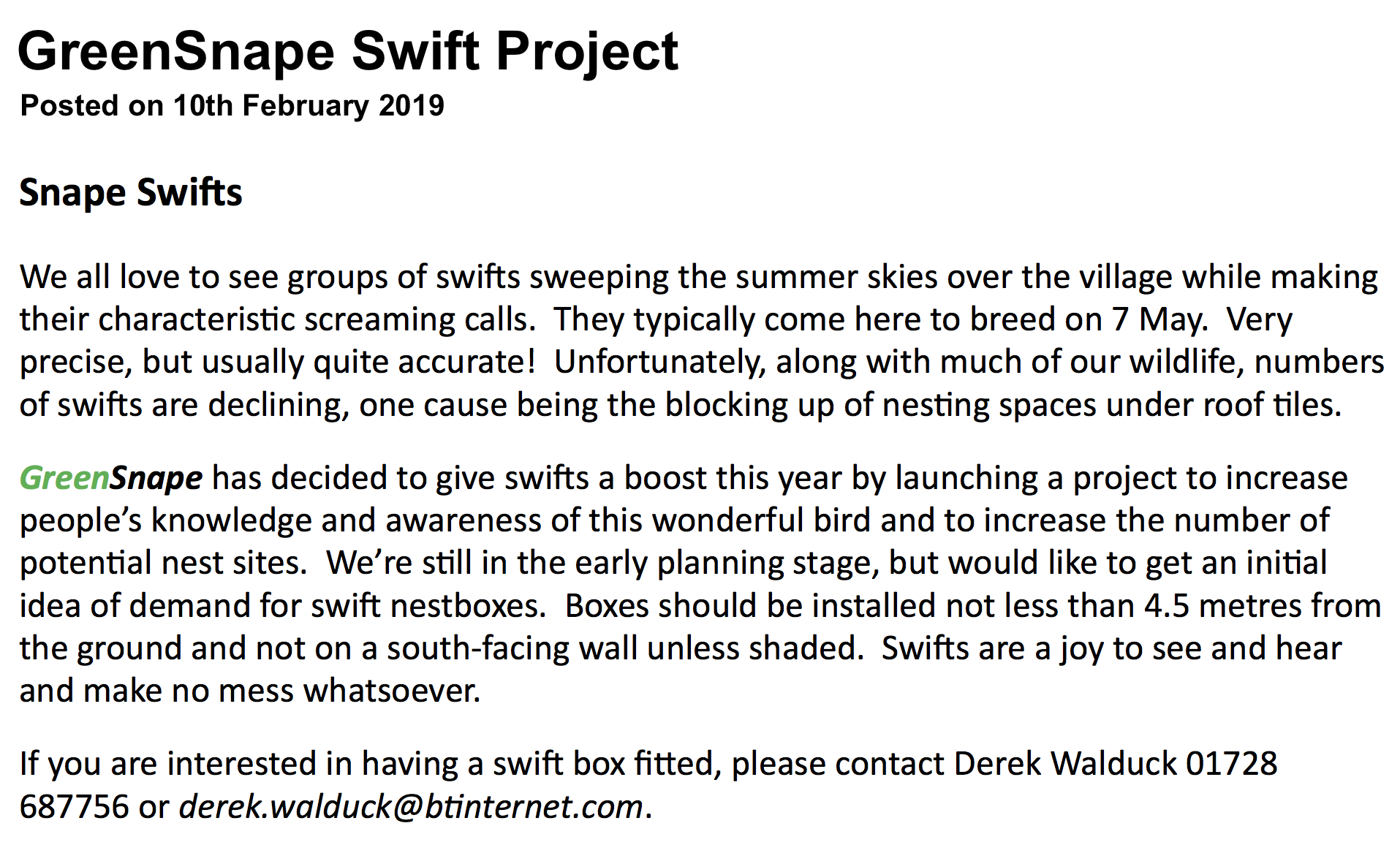Click the word "Unfortunately"
The height and width of the screenshot is (864, 1400).
click(x=658, y=363)
